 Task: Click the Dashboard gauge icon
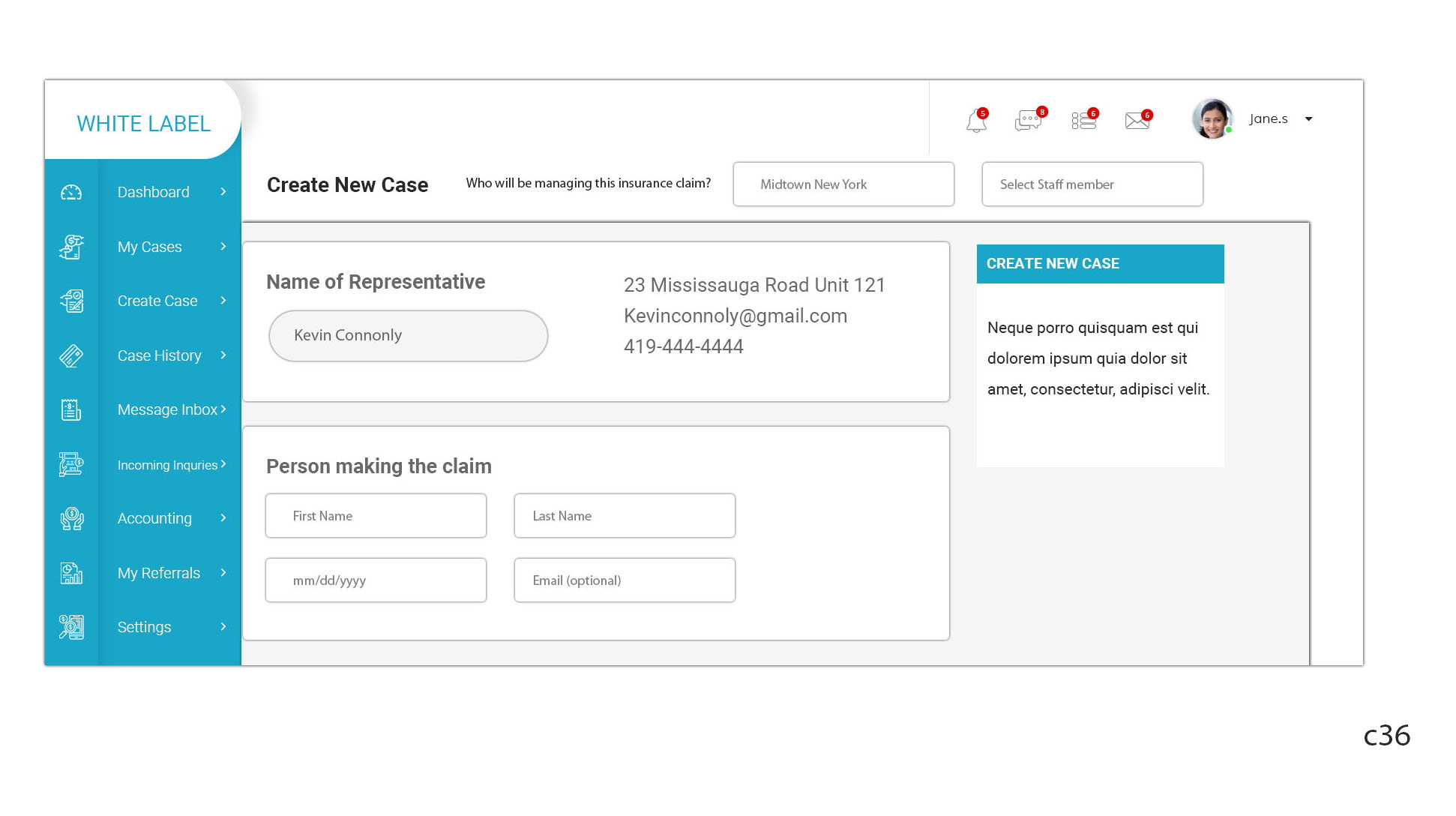tap(71, 193)
